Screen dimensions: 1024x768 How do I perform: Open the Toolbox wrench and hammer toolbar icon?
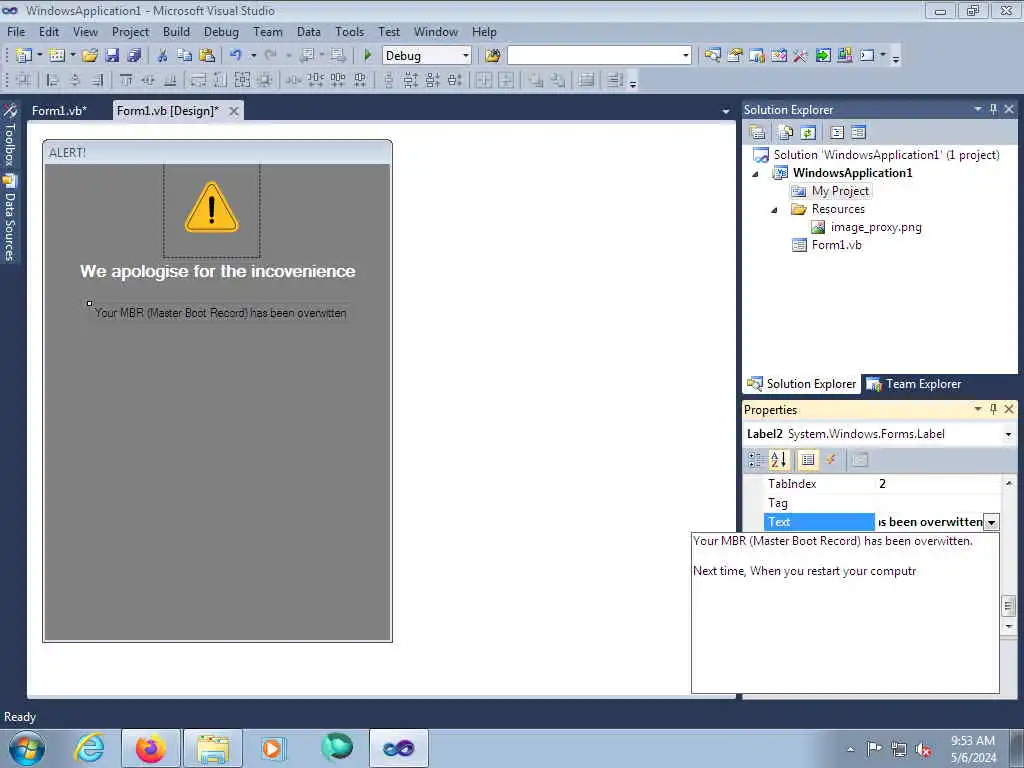tap(801, 56)
